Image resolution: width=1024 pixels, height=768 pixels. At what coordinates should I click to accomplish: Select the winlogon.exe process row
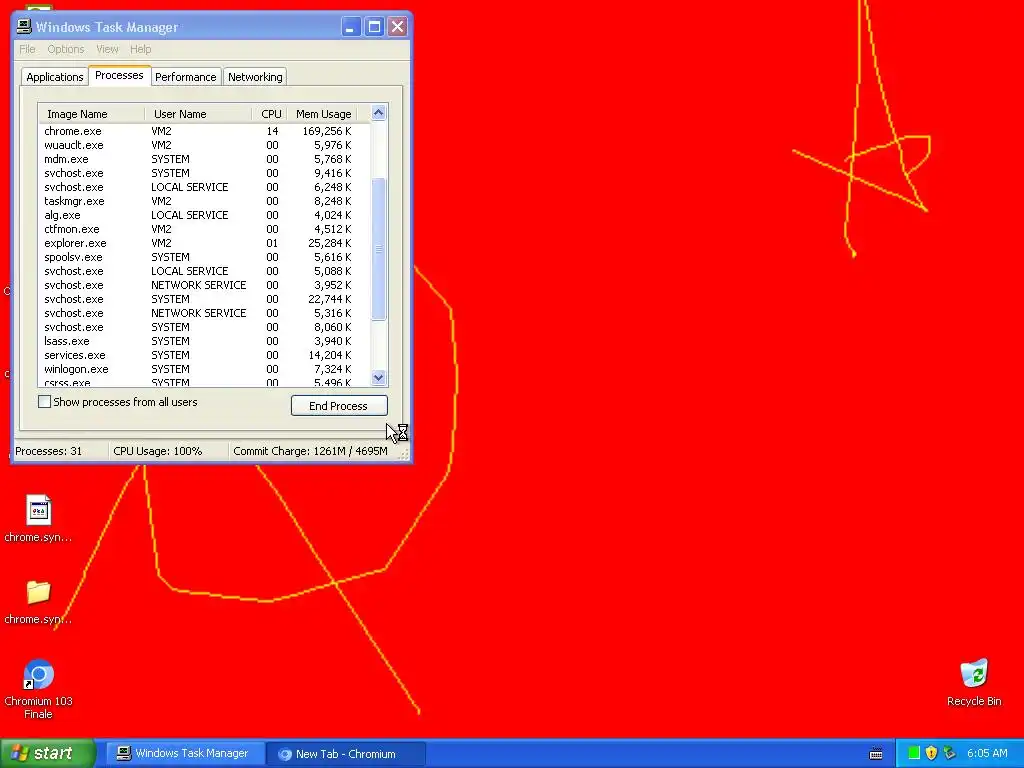click(204, 369)
